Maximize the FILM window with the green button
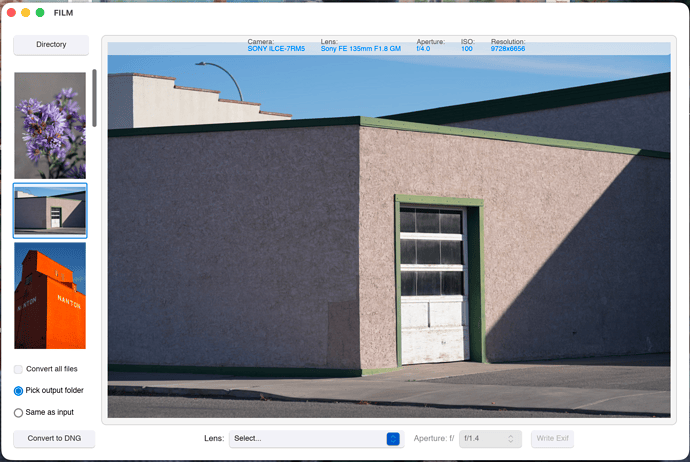Viewport: 690px width, 462px height. (40, 13)
